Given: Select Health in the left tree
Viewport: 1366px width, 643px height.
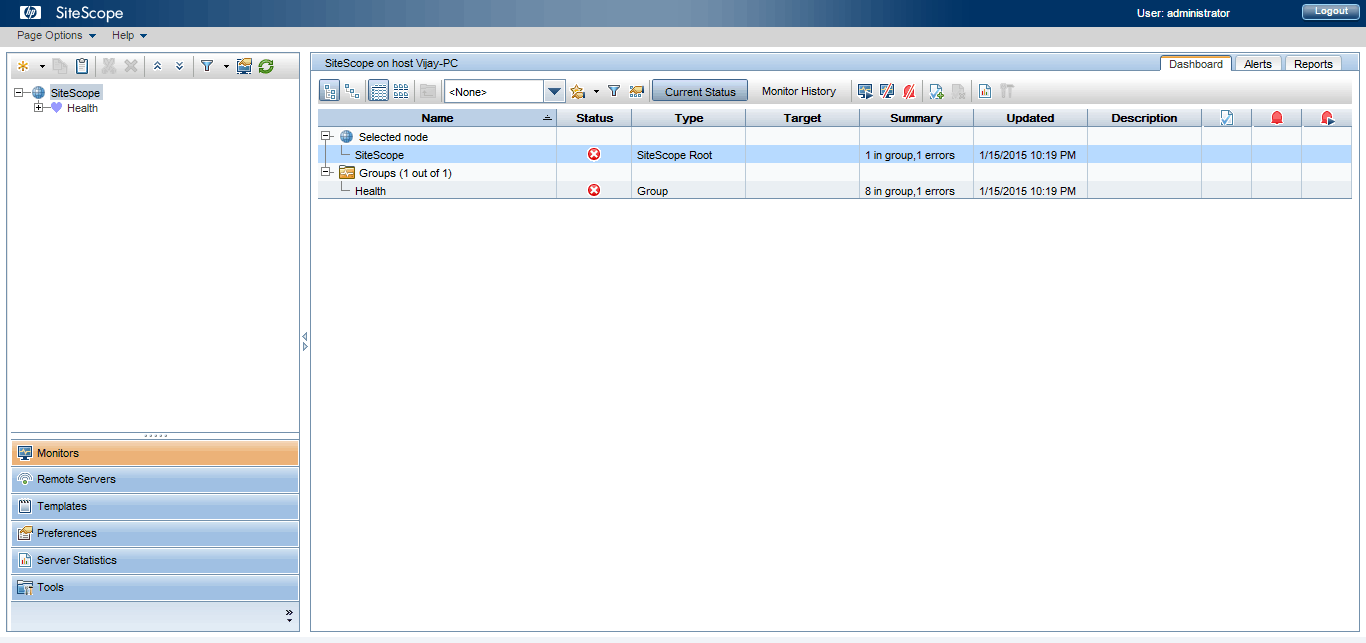Looking at the screenshot, I should click(x=82, y=108).
